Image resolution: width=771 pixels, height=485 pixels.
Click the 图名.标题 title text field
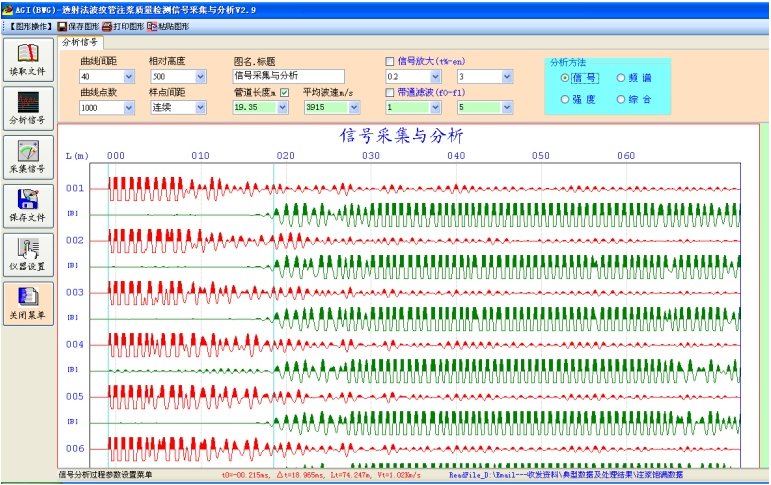[x=288, y=76]
